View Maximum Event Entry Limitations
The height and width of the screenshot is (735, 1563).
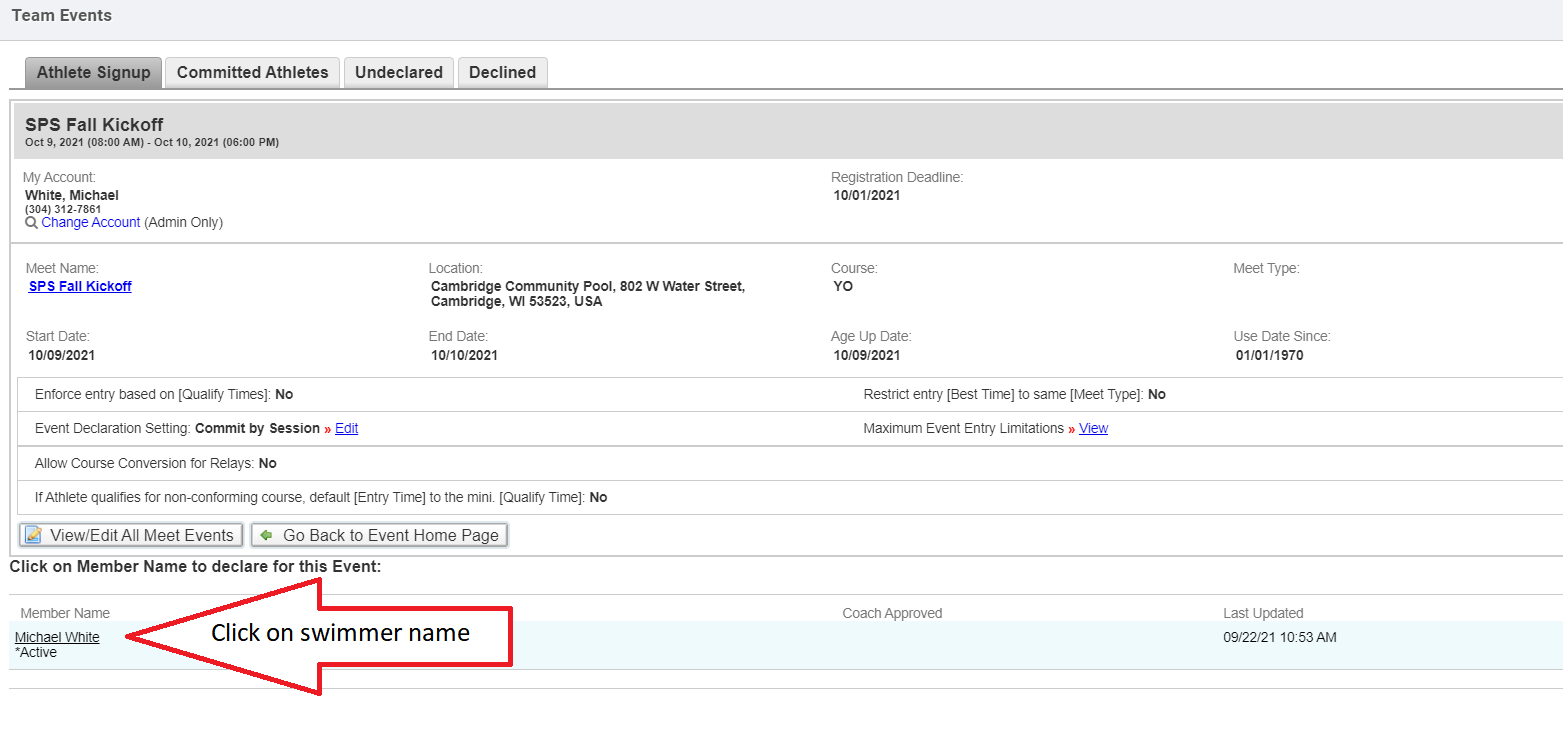coord(1093,428)
